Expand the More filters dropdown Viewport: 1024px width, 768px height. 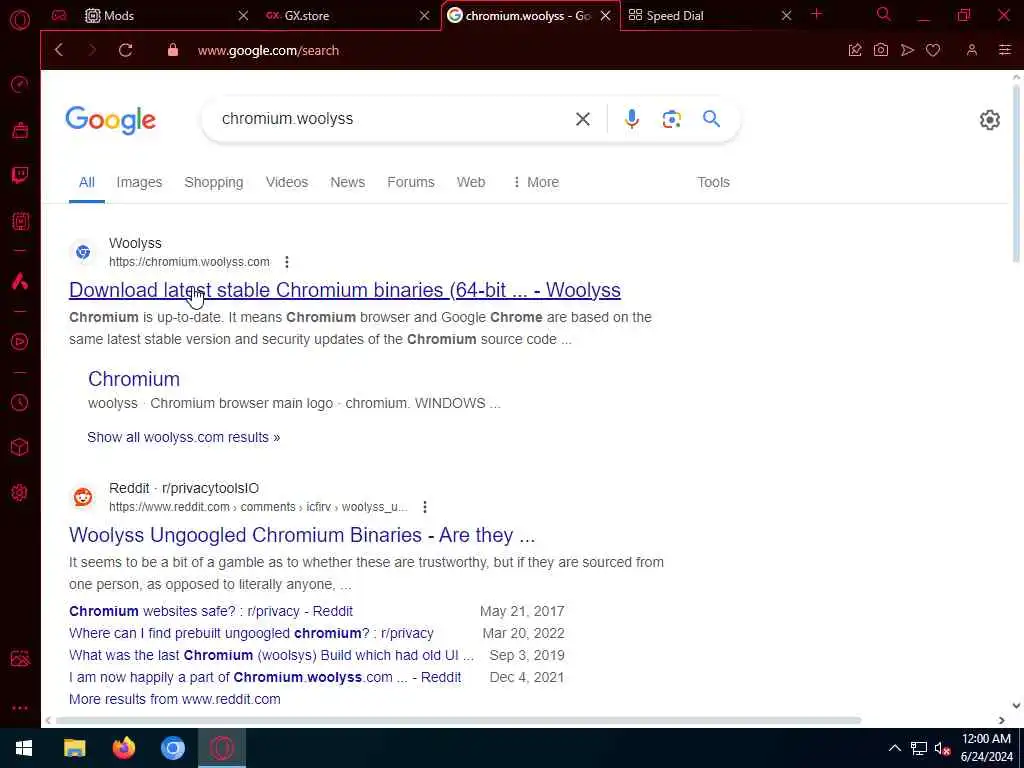[536, 182]
